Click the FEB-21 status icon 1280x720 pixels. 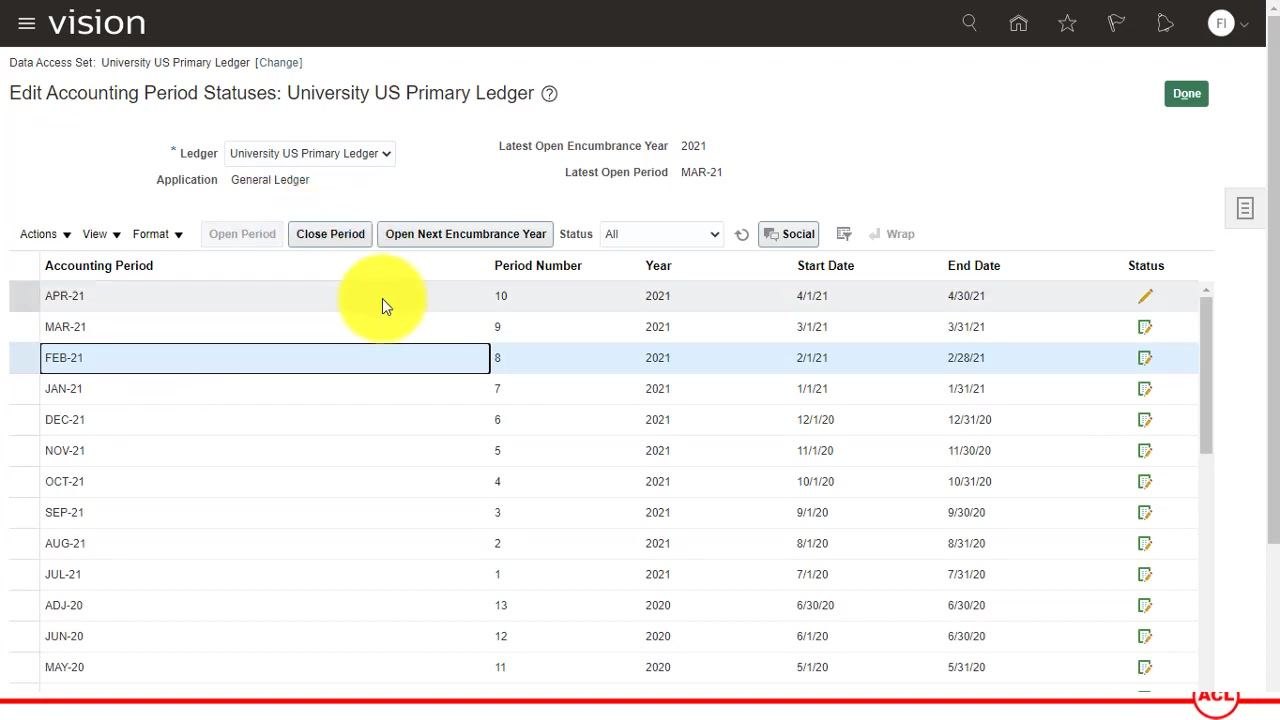1145,358
